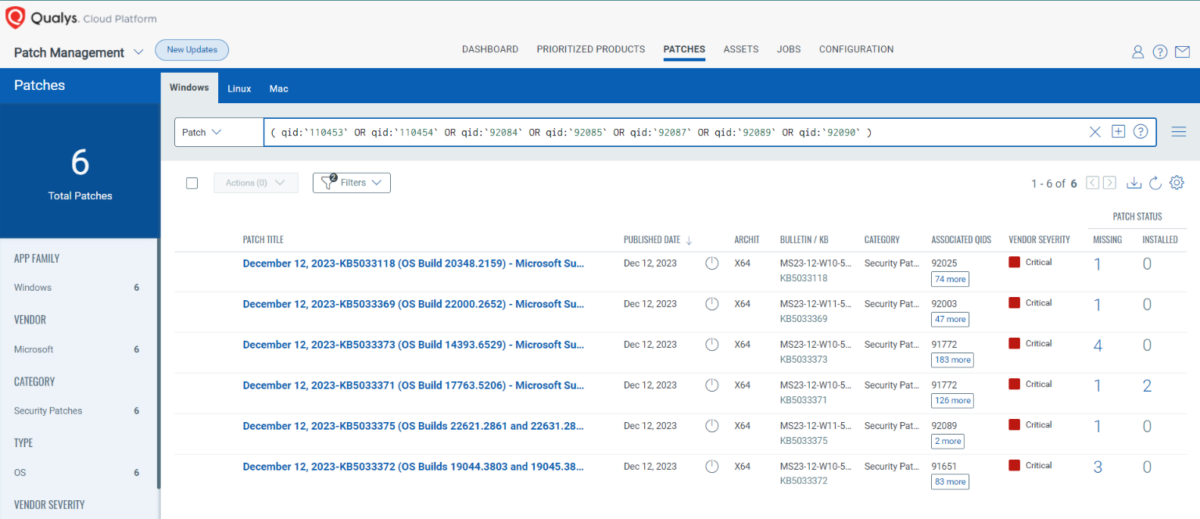Click the red Critical swatch for KB5033373
Screen dimensions: 1200x519
(1014, 344)
